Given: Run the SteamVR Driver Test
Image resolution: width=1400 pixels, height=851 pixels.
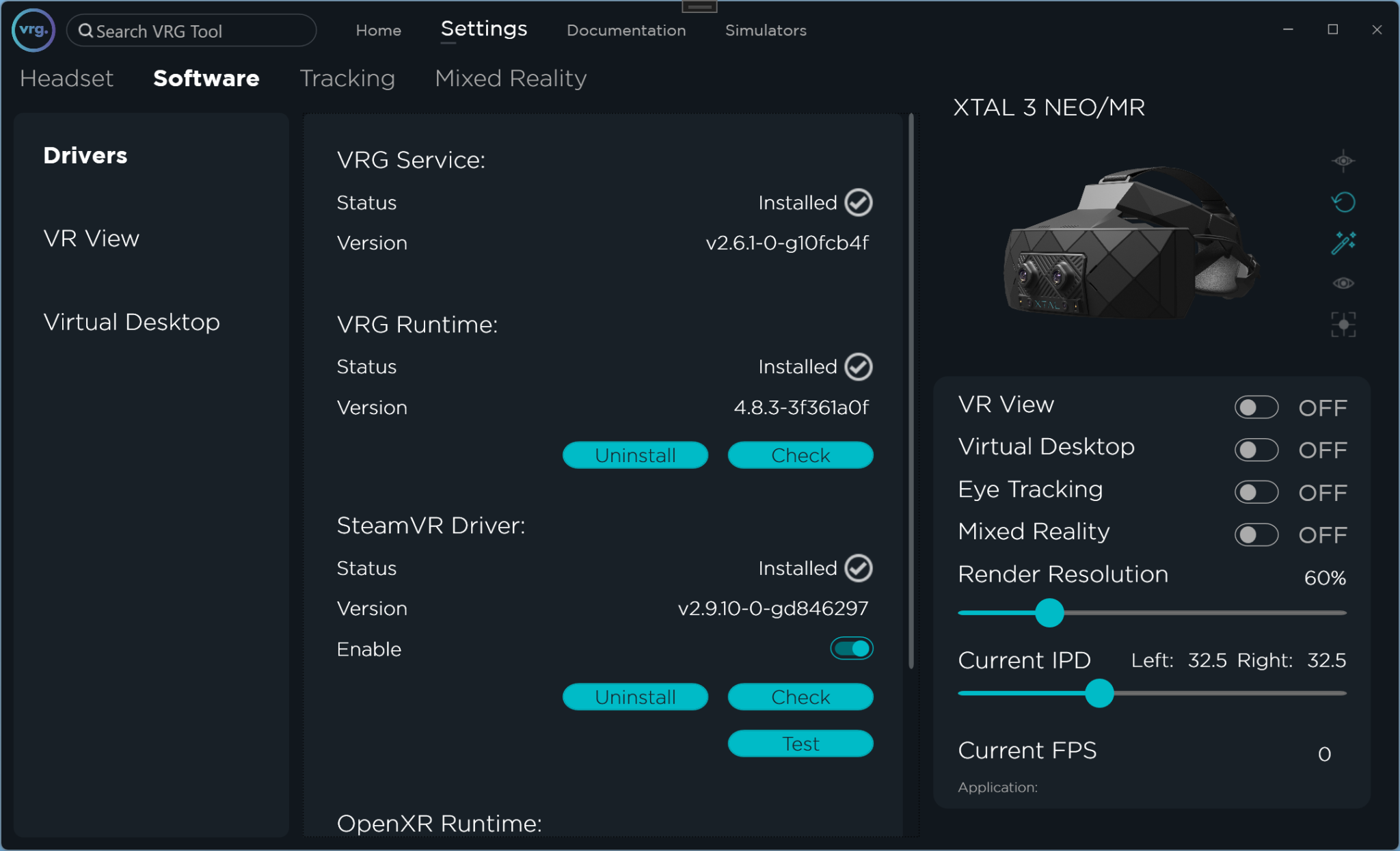Looking at the screenshot, I should click(x=800, y=744).
